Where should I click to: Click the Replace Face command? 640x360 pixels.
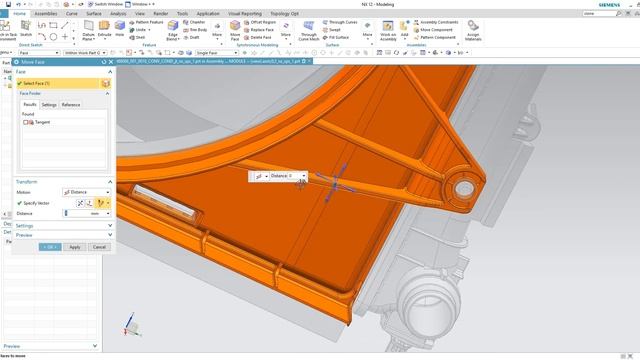pyautogui.click(x=259, y=30)
